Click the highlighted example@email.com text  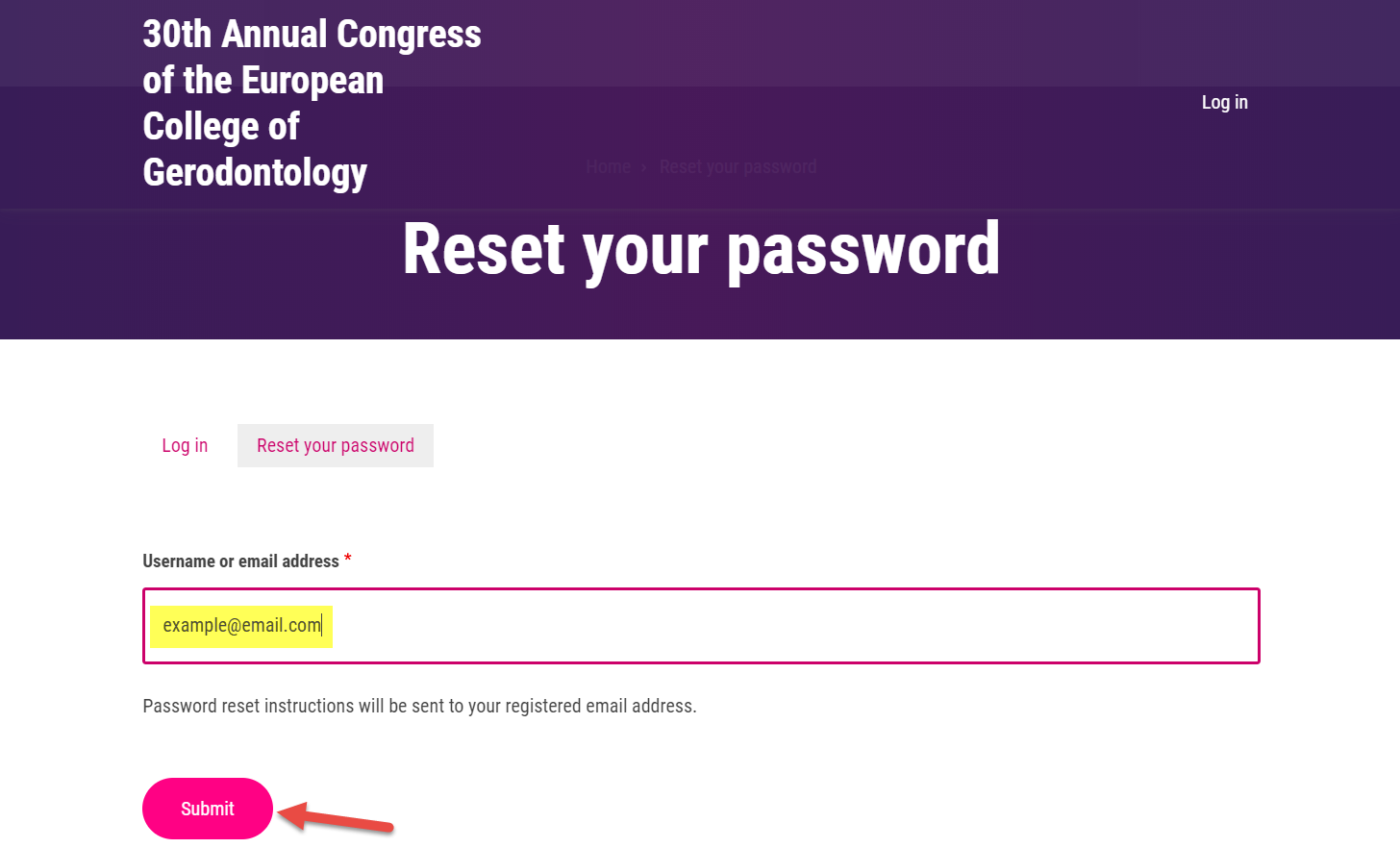coord(241,626)
